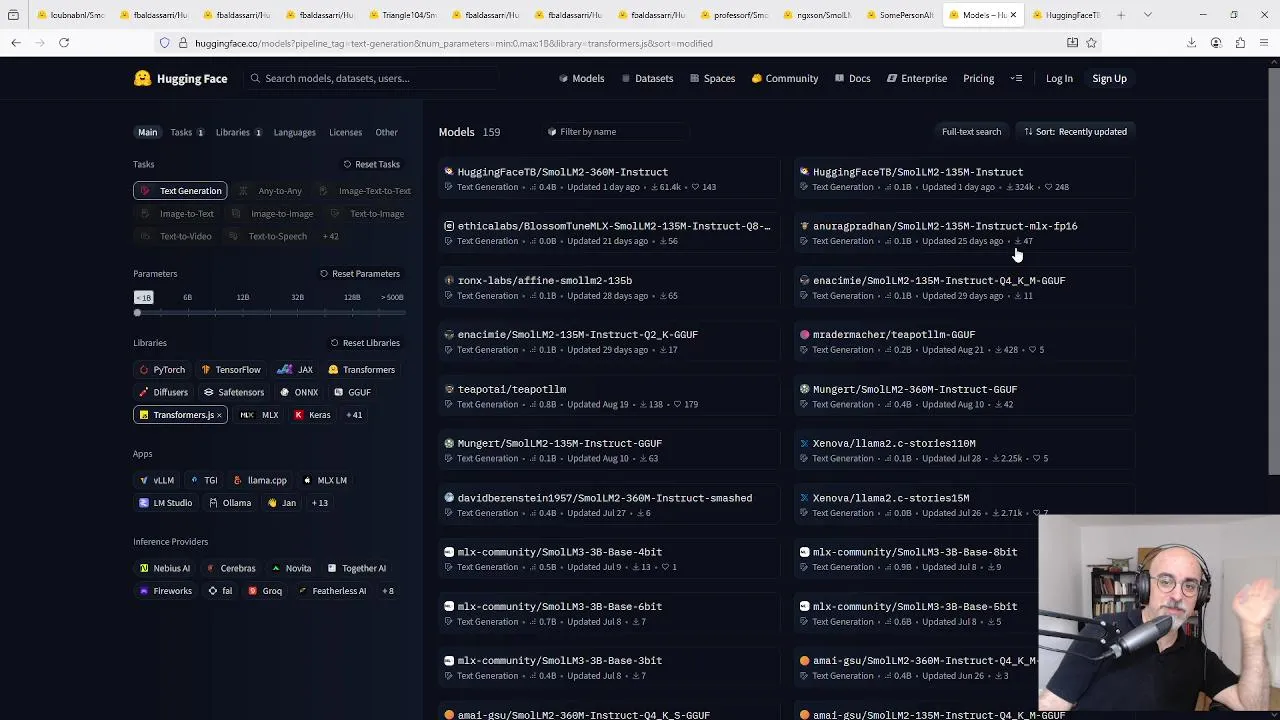Image resolution: width=1280 pixels, height=720 pixels.
Task: Click the Diffusers library icon
Action: [144, 392]
